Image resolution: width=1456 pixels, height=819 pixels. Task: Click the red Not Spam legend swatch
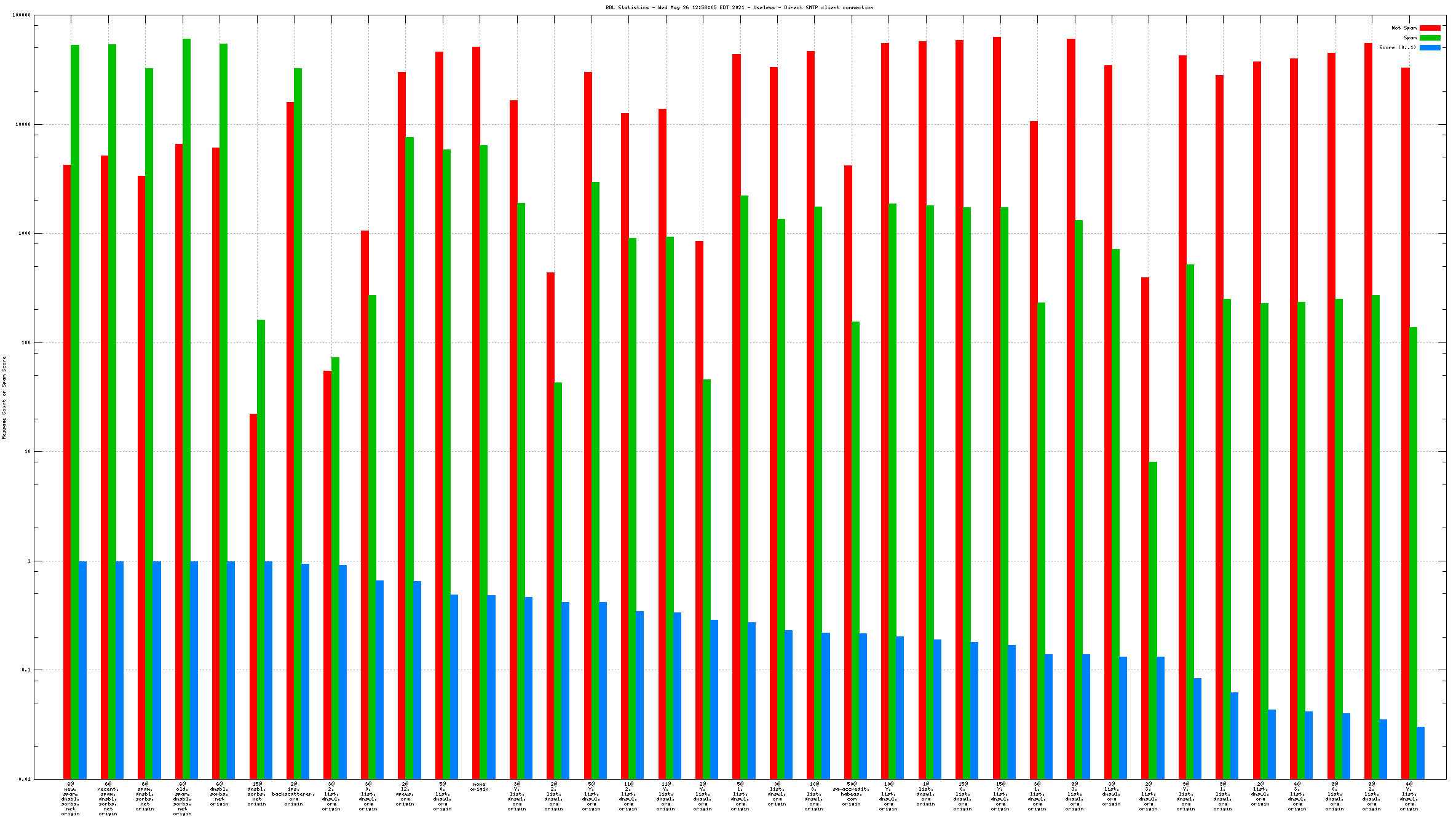point(1430,28)
